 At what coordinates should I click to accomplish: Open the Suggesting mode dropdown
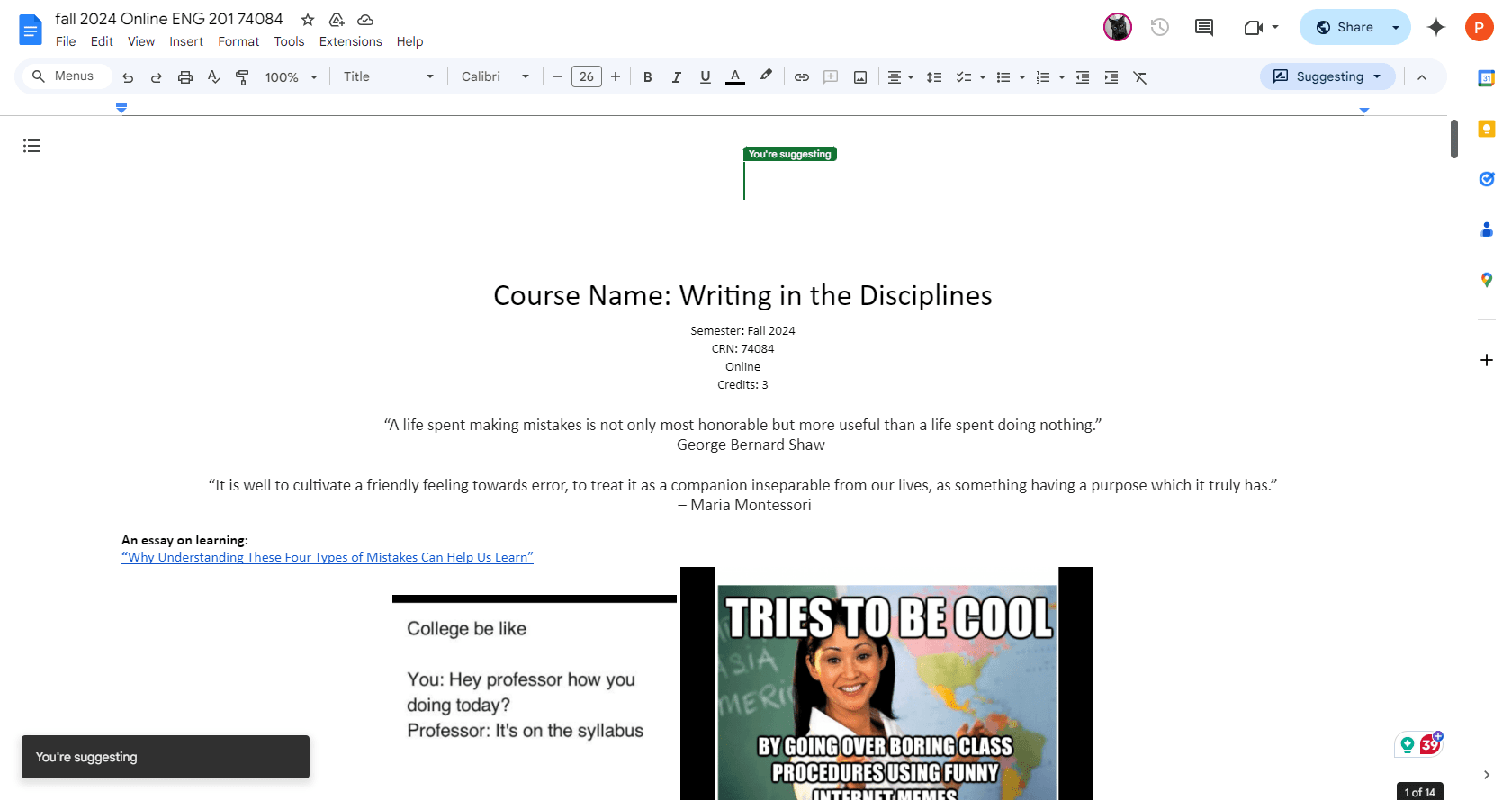[x=1327, y=76]
